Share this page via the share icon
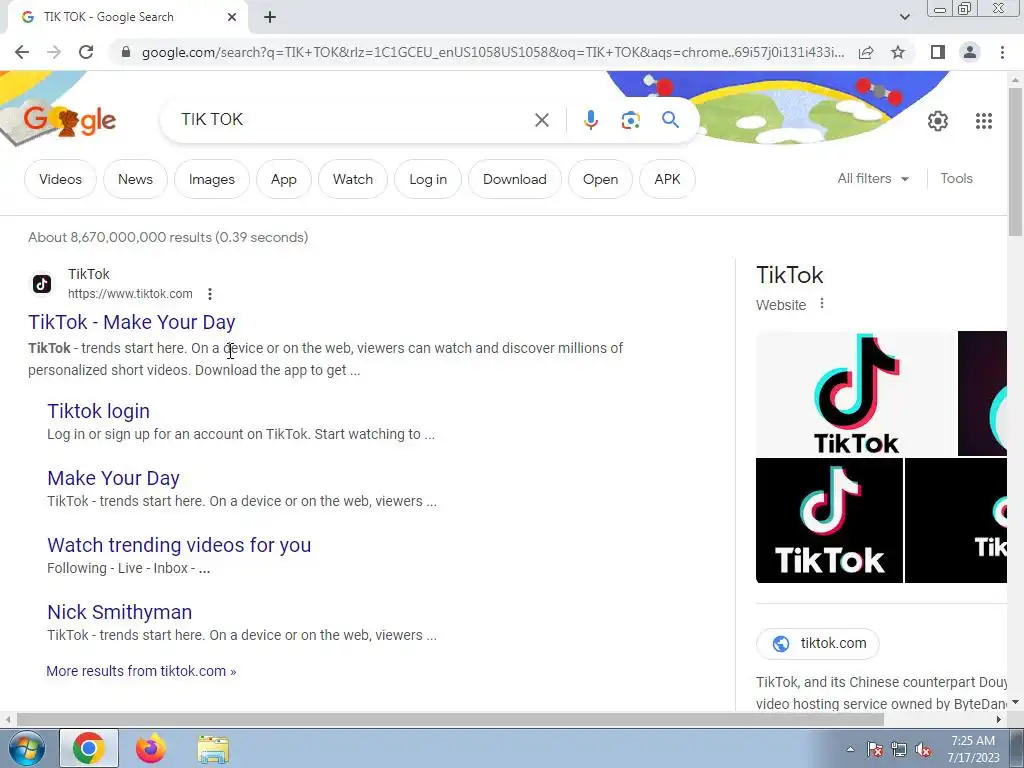 click(866, 52)
